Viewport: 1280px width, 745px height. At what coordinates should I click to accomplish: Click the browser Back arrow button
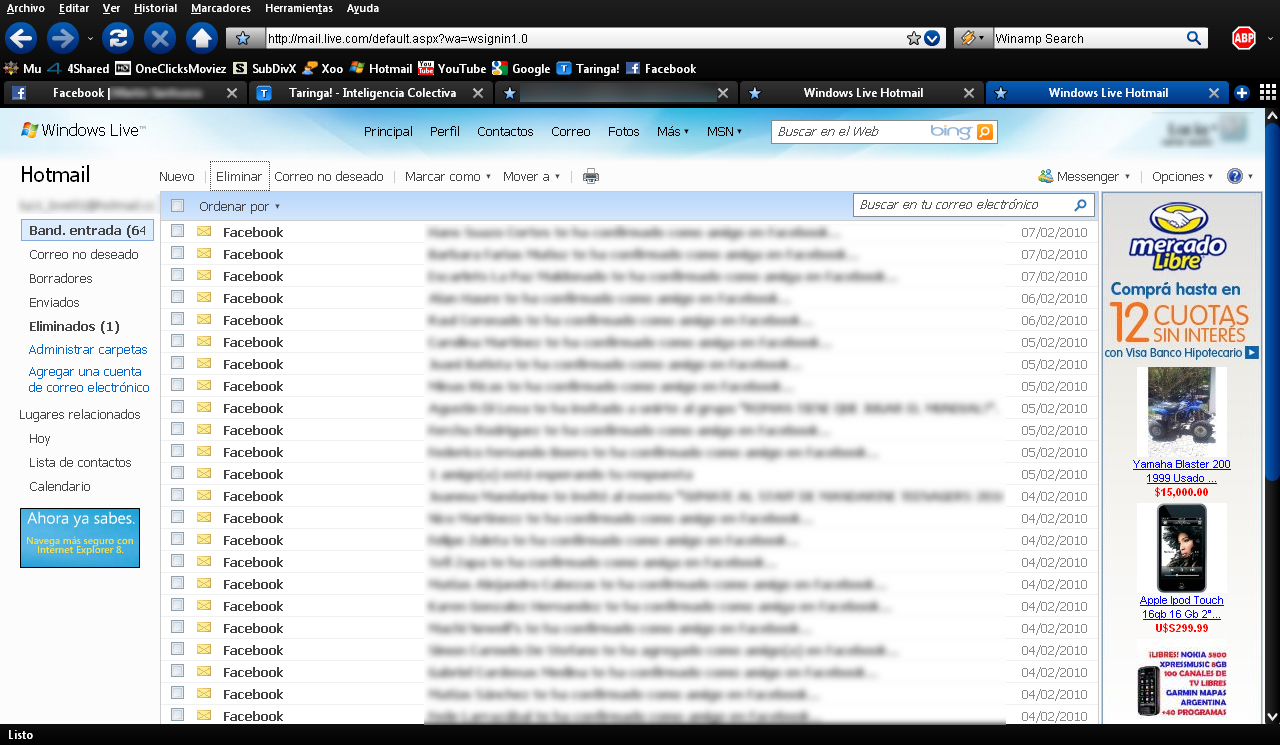click(x=21, y=39)
